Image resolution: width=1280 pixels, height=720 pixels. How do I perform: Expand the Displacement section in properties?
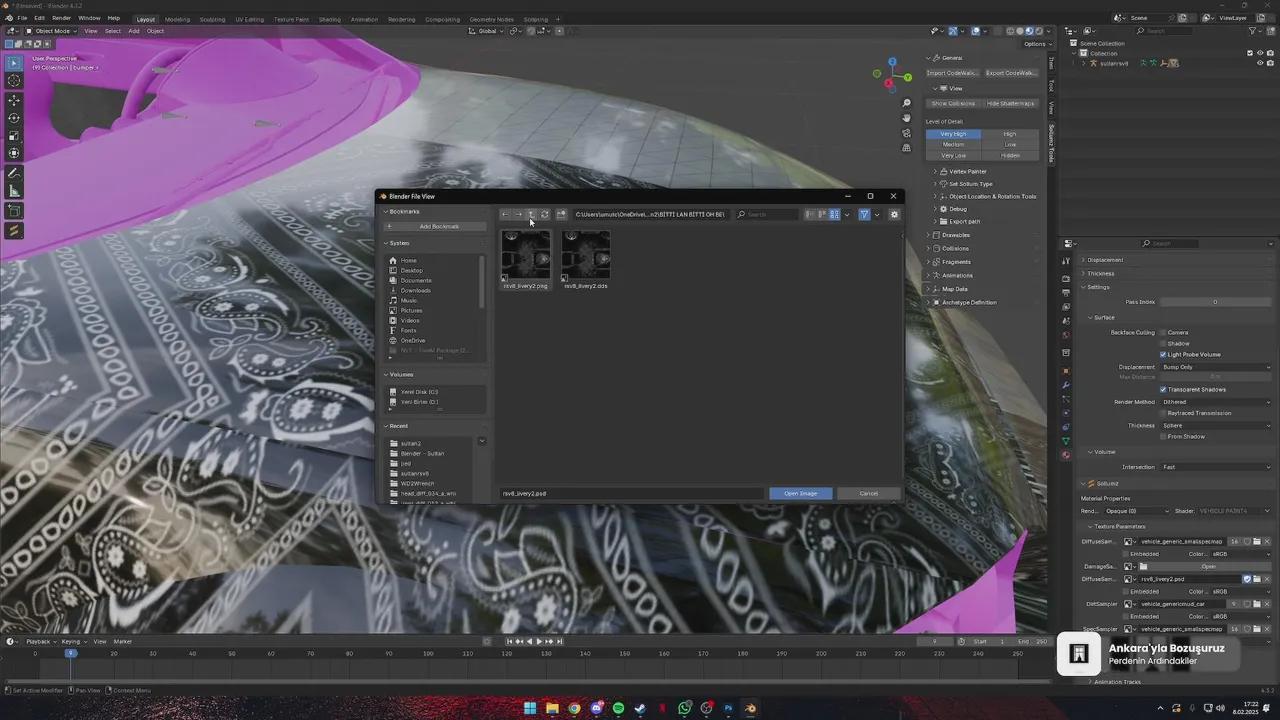1104,260
